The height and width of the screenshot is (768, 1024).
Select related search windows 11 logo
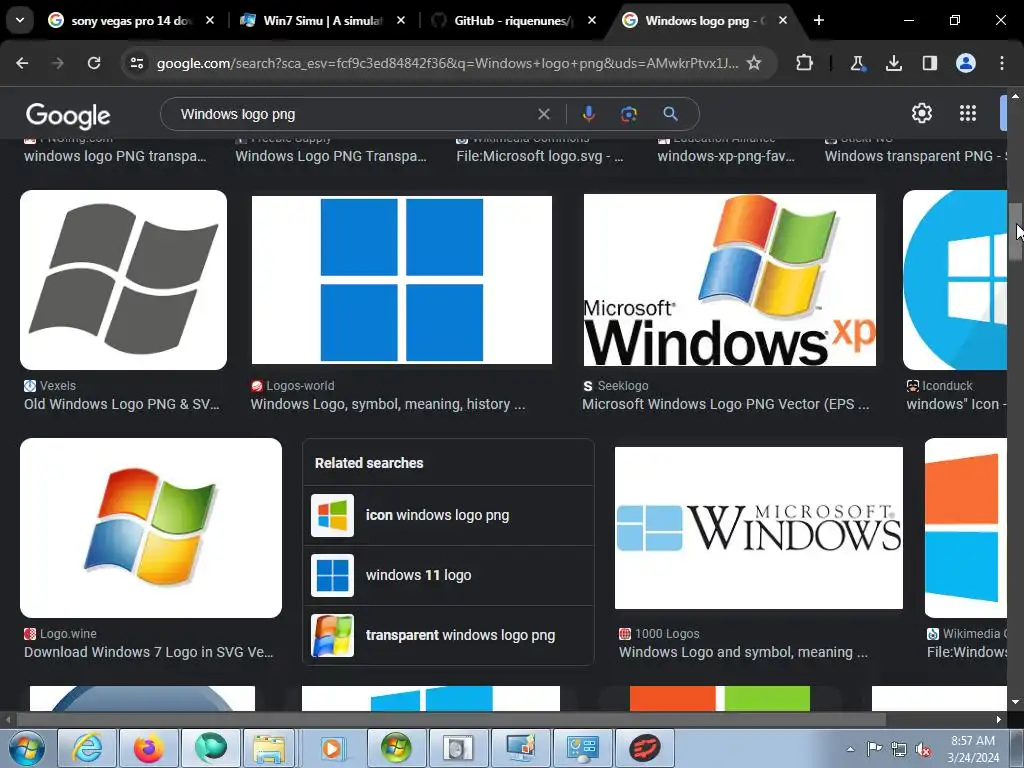(x=448, y=575)
